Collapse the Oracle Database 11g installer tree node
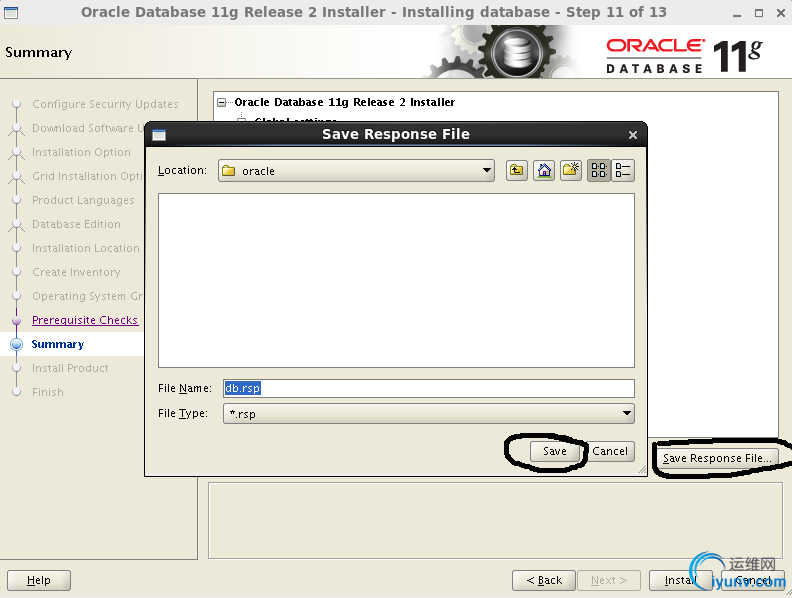 (221, 103)
